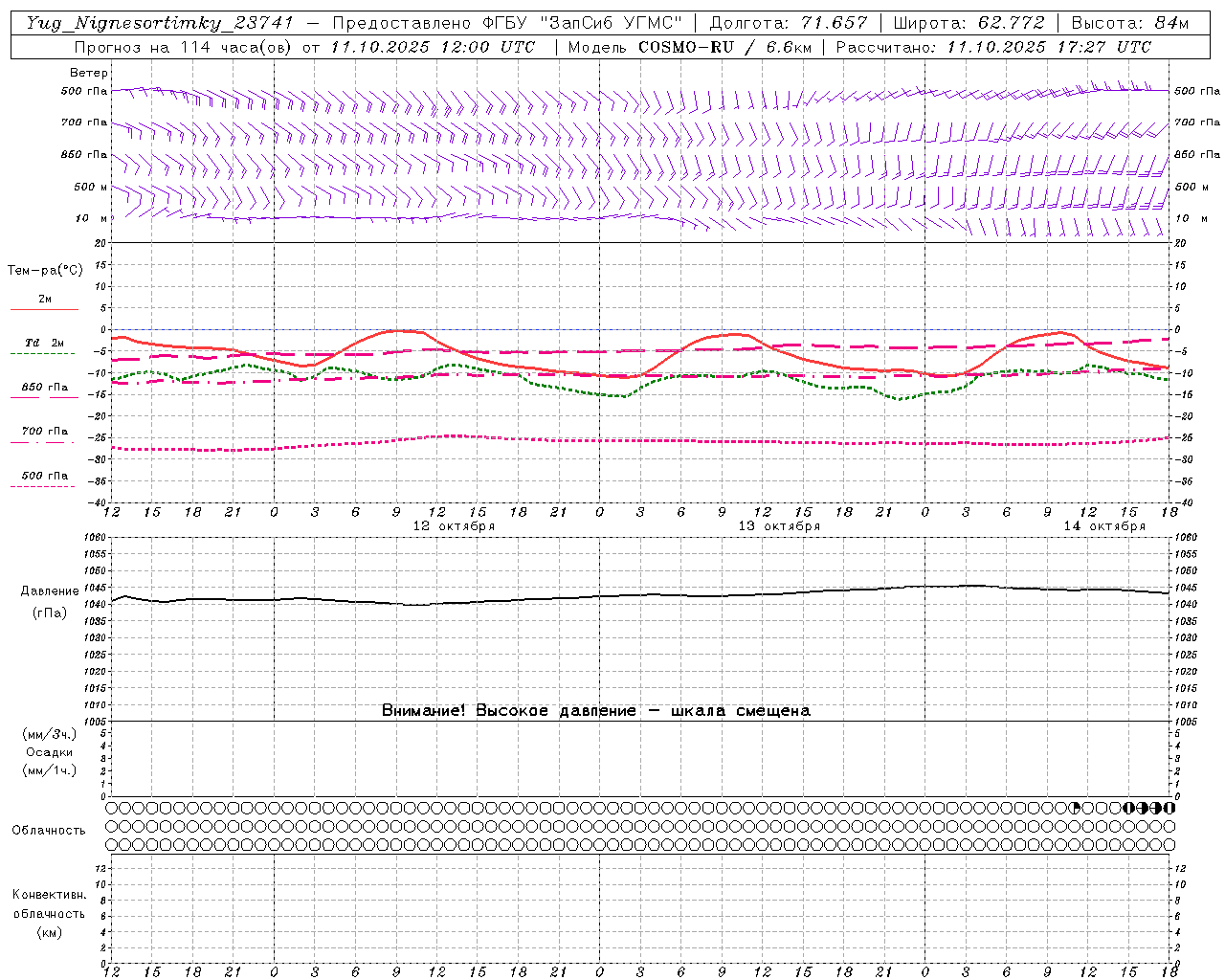The image size is (1225, 980).
Task: Click the high pressure warning Внимание! Высокое давление
Action: tap(508, 710)
